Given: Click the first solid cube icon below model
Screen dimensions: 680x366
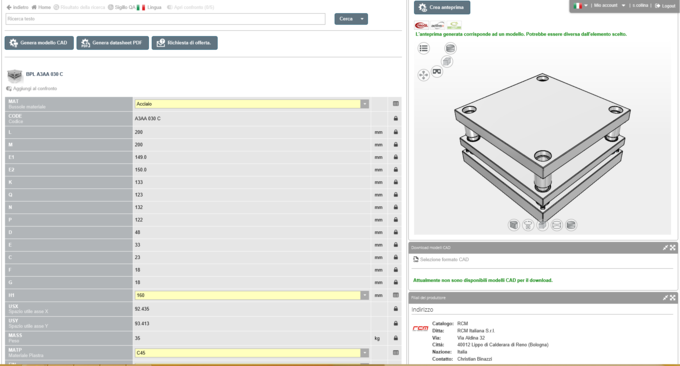Looking at the screenshot, I should pyautogui.click(x=514, y=225).
